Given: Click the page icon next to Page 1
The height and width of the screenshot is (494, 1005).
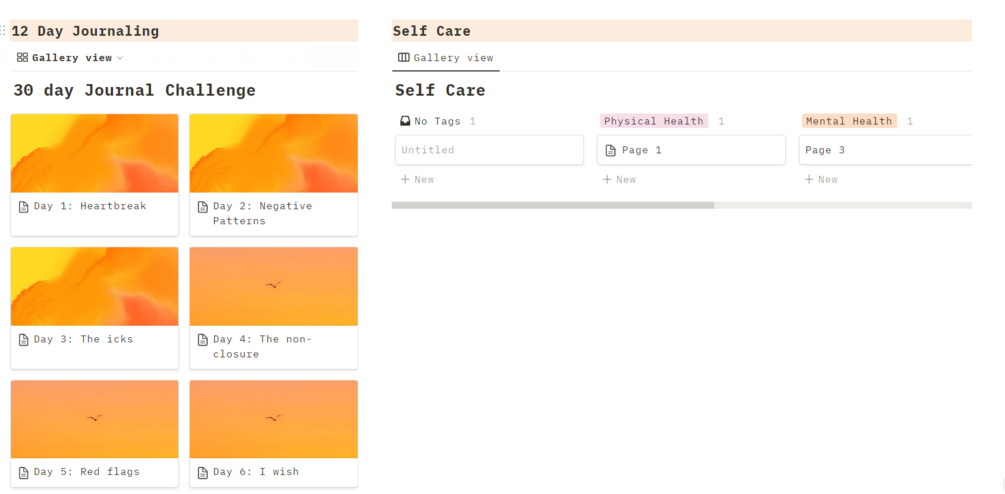Looking at the screenshot, I should coord(611,151).
